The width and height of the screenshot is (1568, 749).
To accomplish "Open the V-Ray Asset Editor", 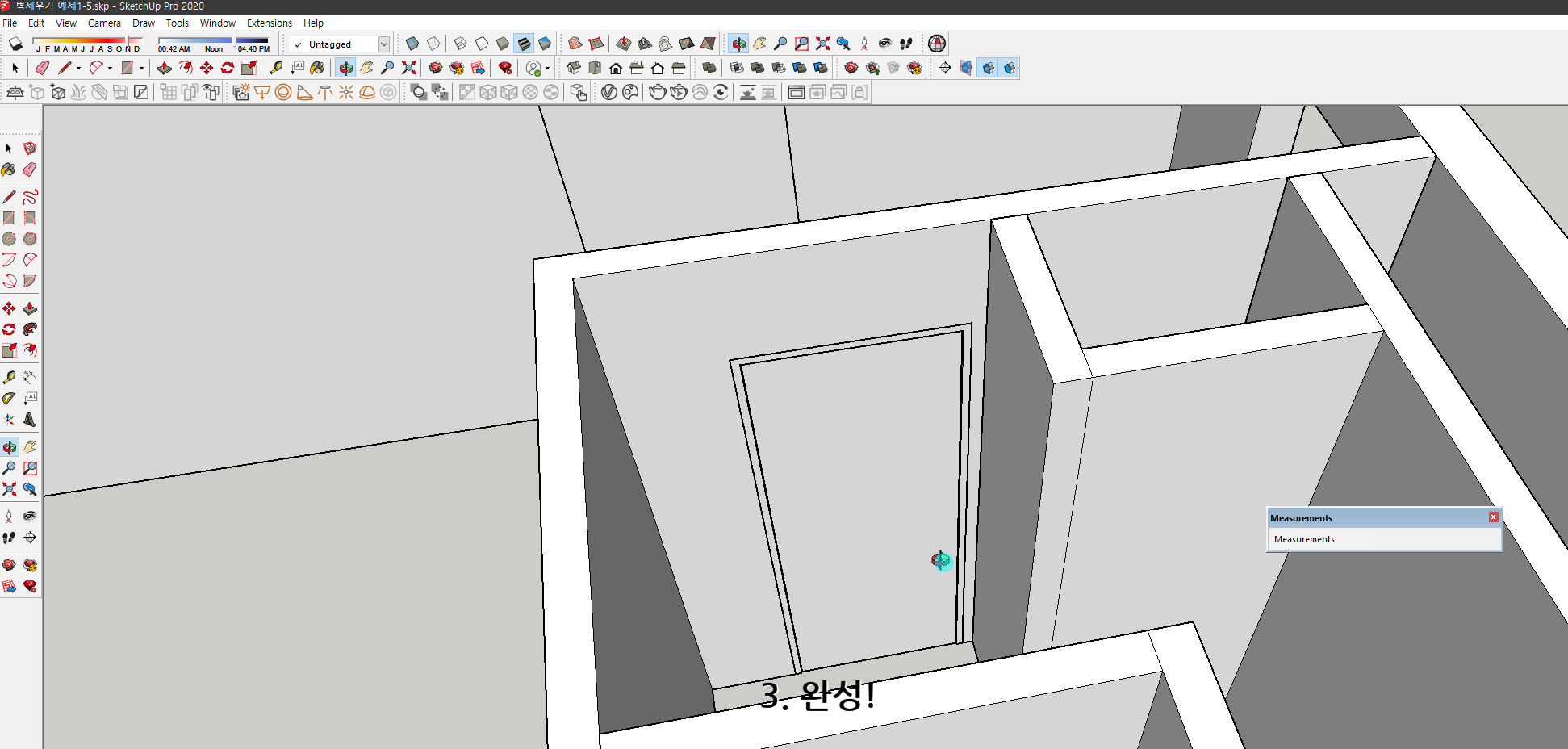I will 609,92.
